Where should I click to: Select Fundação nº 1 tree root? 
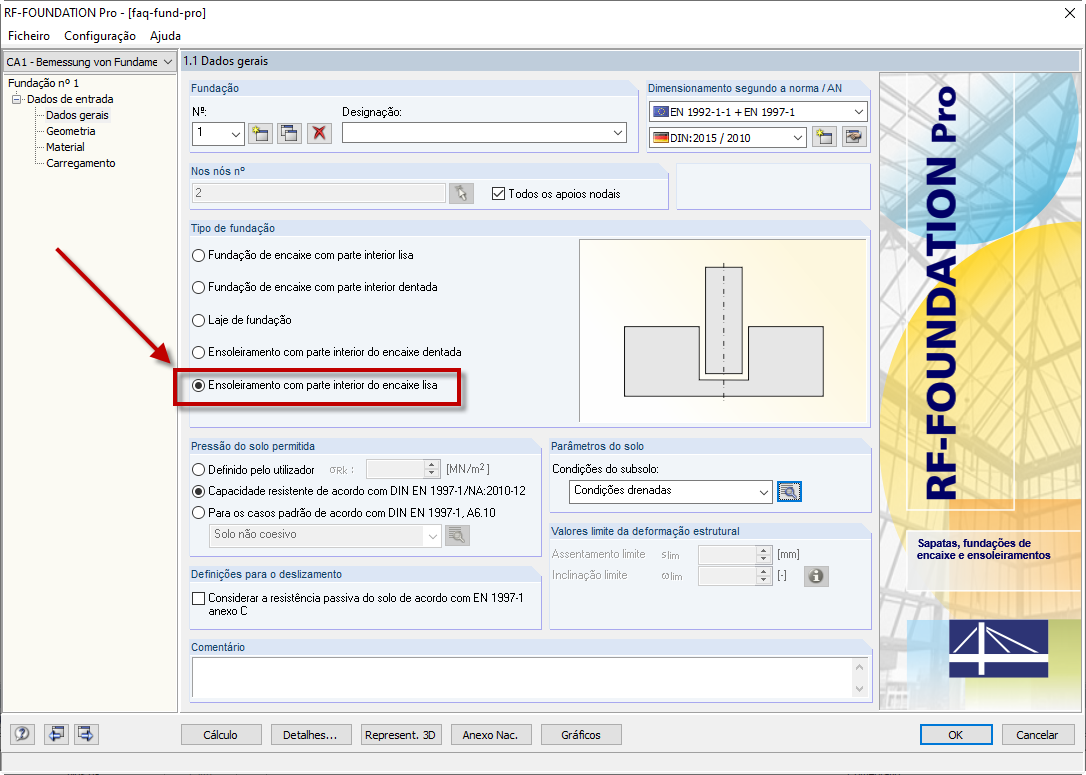pos(43,83)
